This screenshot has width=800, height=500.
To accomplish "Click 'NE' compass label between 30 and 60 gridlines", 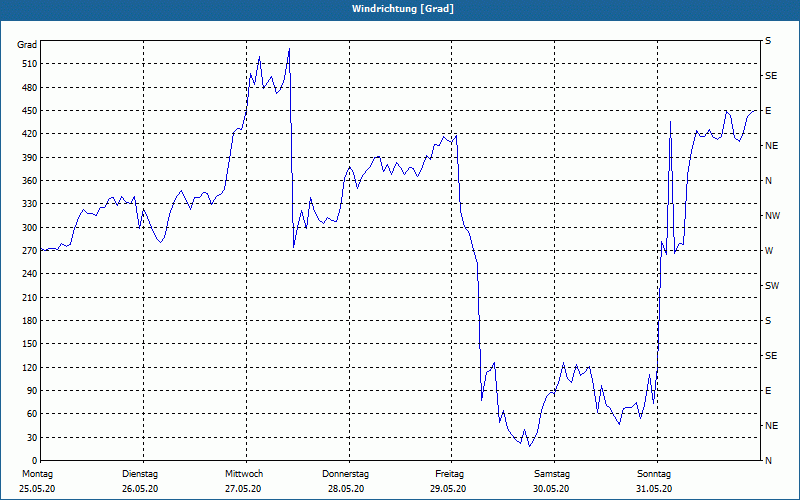I will click(x=771, y=426).
